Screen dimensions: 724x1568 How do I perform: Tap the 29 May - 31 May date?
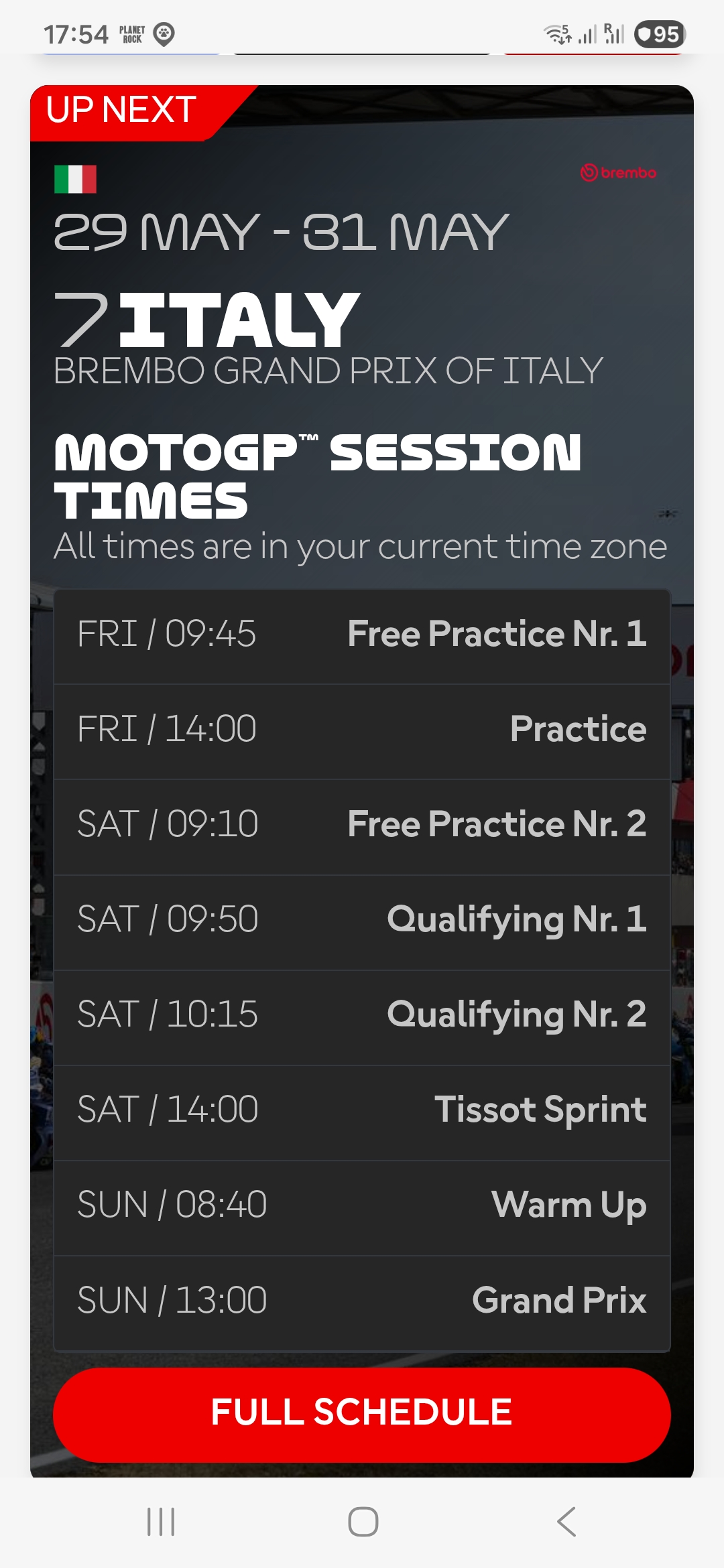click(x=281, y=233)
